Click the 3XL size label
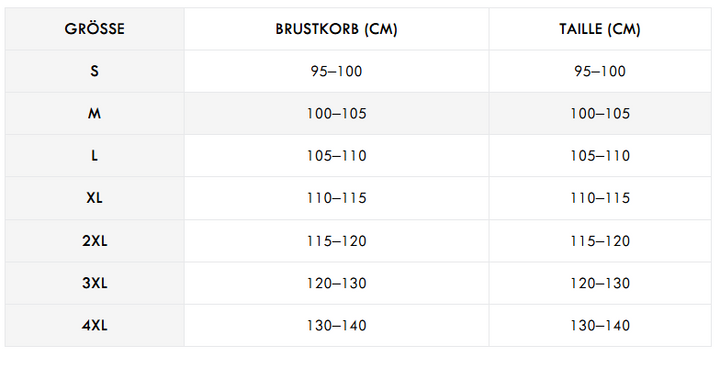This screenshot has width=720, height=368. 95,283
